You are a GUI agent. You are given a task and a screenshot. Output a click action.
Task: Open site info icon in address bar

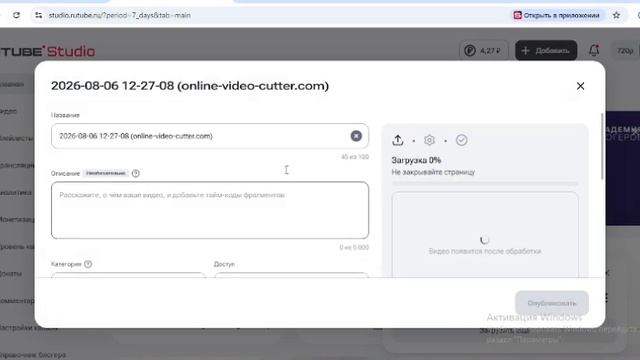click(38, 15)
